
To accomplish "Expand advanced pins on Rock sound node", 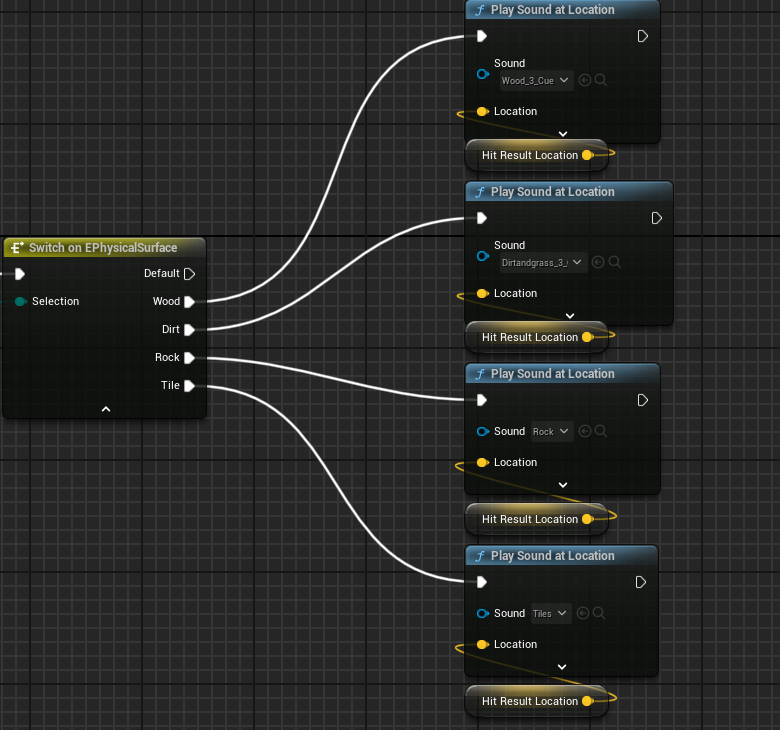I will coord(563,485).
